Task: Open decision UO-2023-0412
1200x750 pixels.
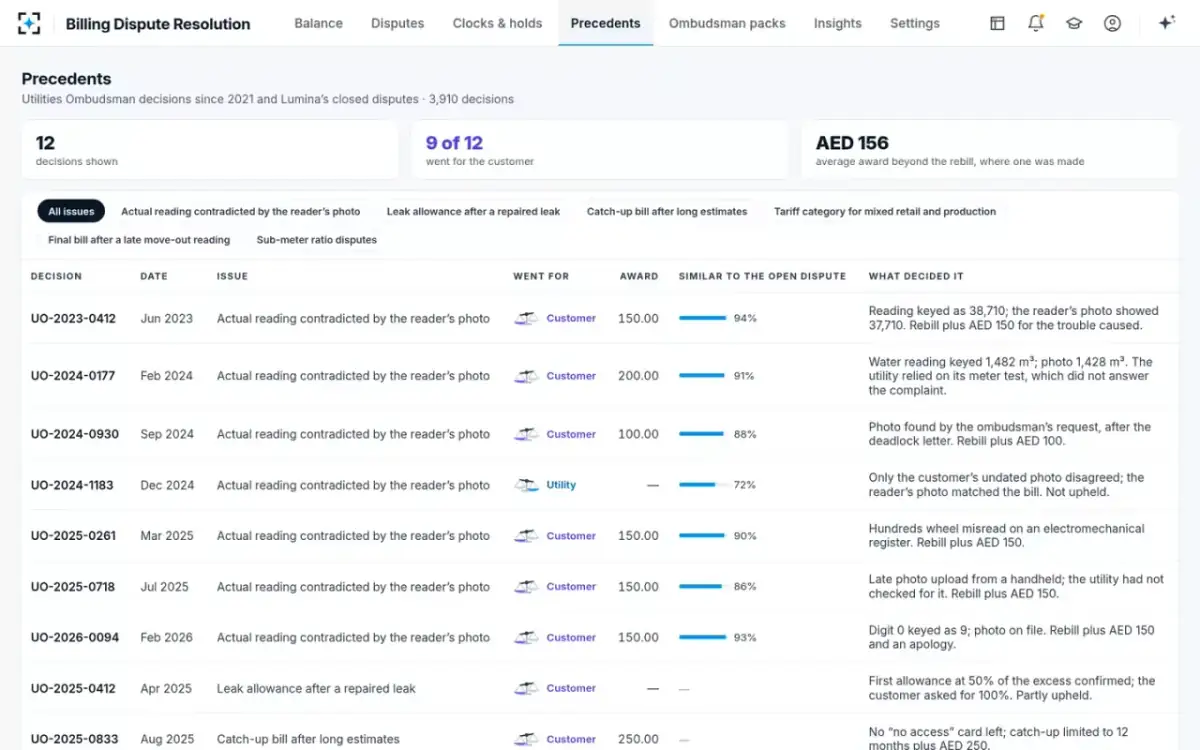Action: (x=73, y=318)
